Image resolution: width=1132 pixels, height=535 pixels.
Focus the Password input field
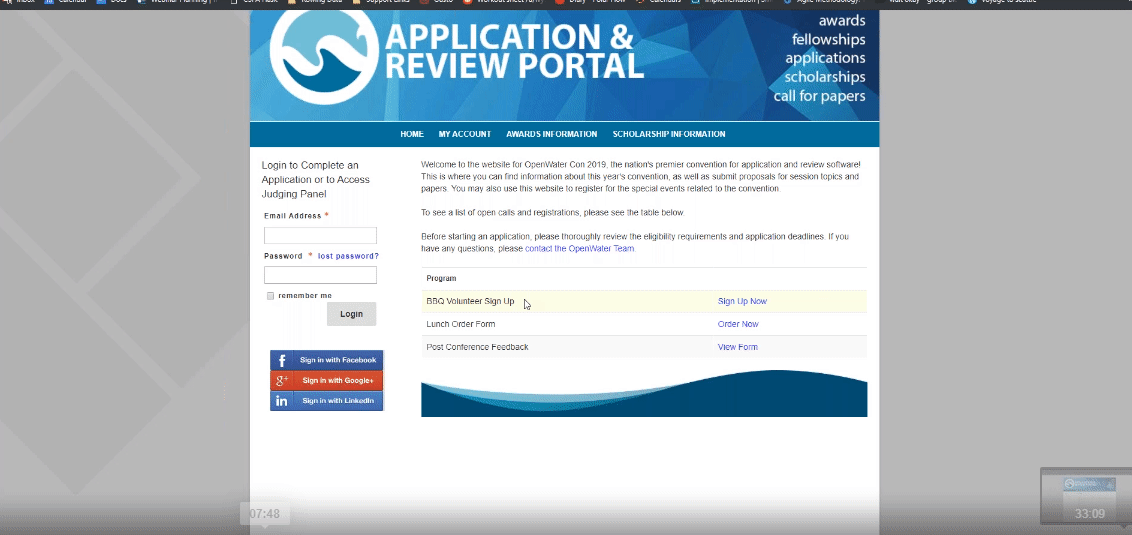tap(320, 275)
